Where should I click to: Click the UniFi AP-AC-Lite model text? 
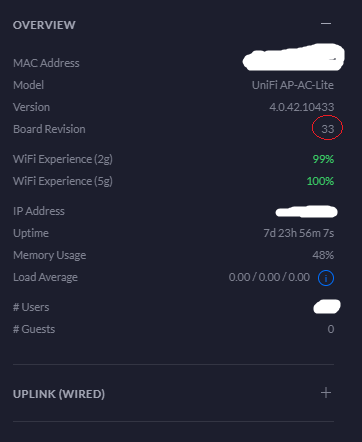coord(293,85)
